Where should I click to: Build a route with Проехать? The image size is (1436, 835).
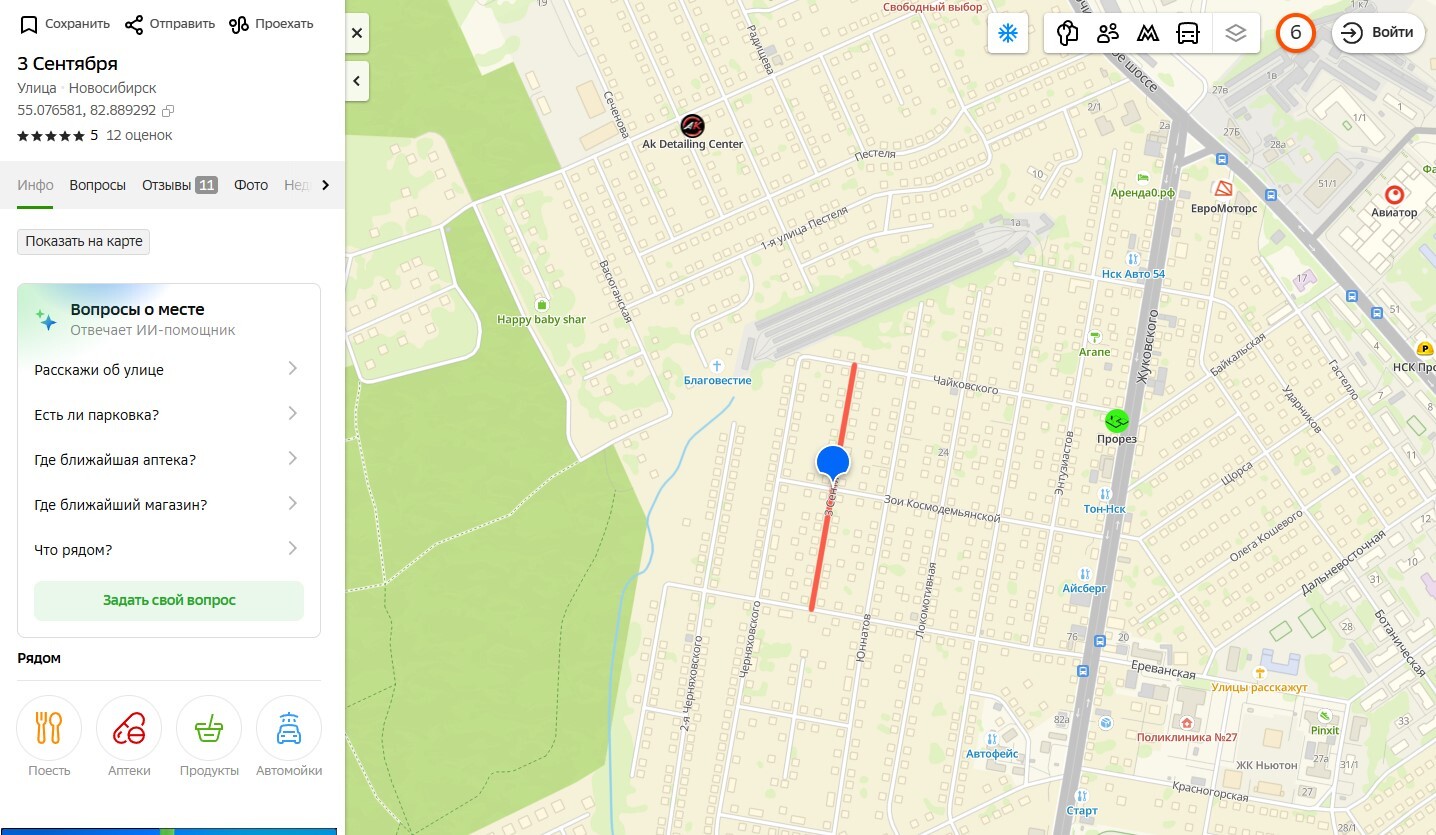point(271,24)
